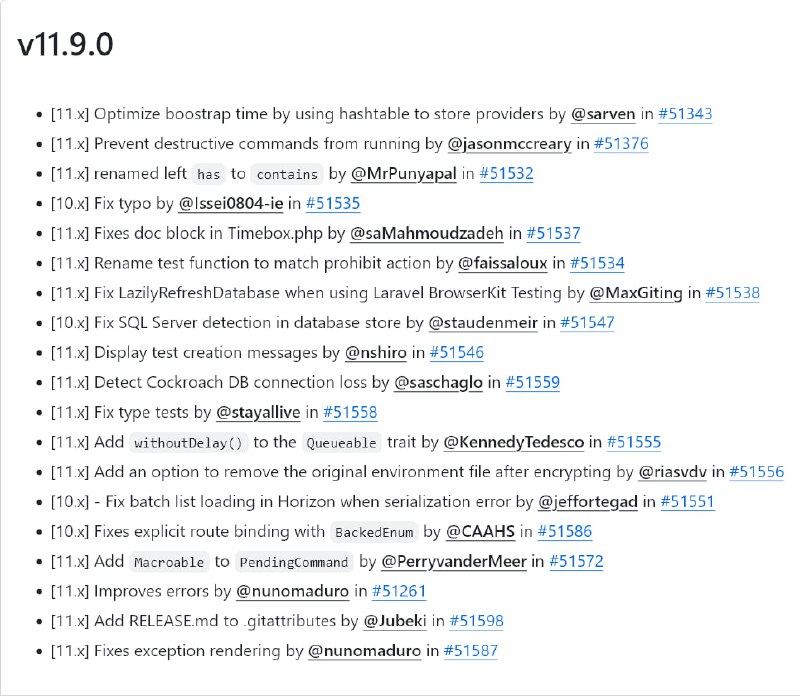
Task: Open pull request #51376 link
Action: (x=621, y=144)
